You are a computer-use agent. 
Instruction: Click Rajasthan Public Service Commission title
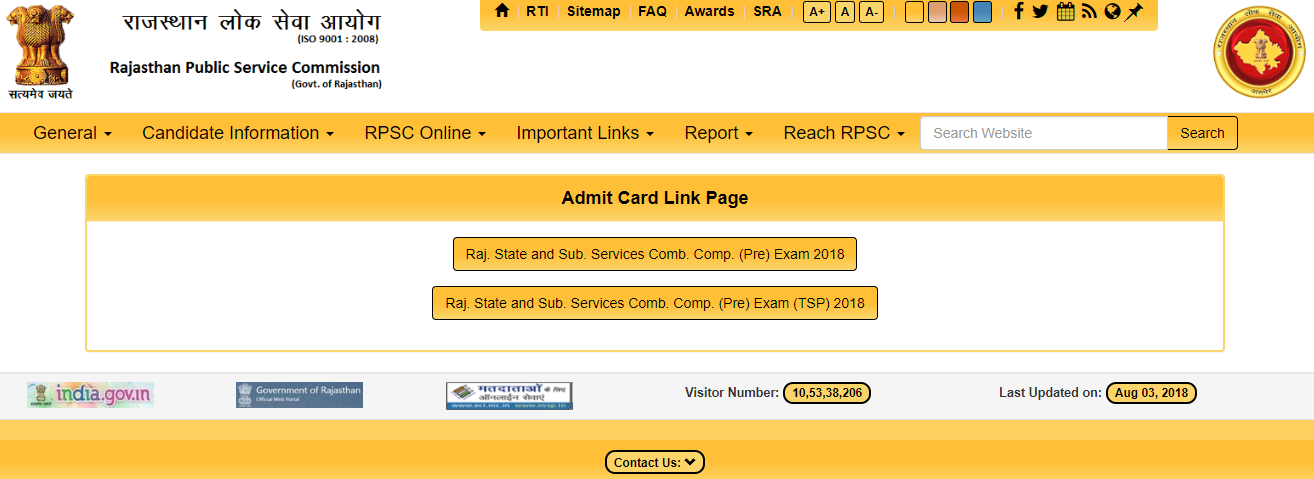coord(245,68)
